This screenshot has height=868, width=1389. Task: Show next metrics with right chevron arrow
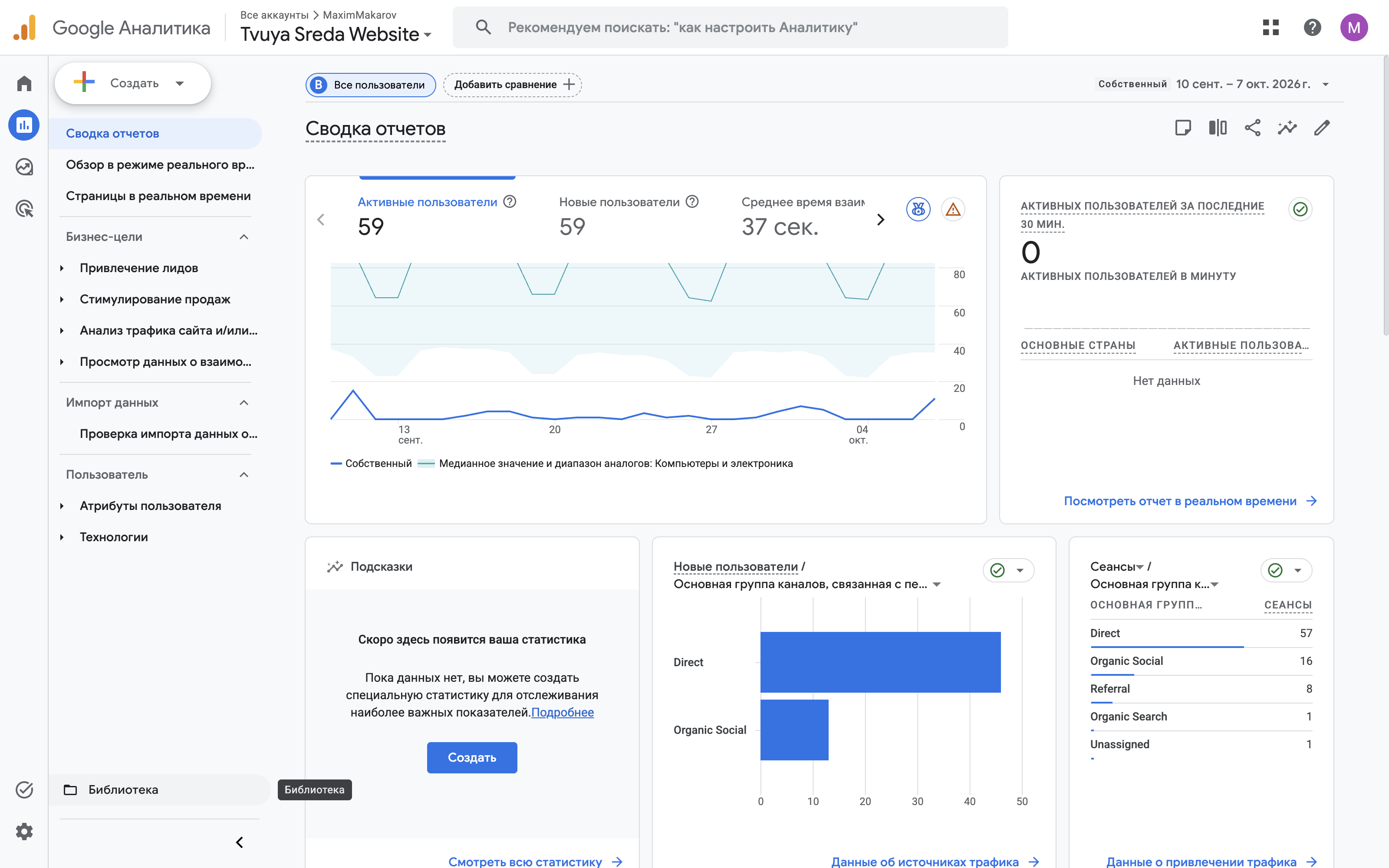[x=880, y=220]
